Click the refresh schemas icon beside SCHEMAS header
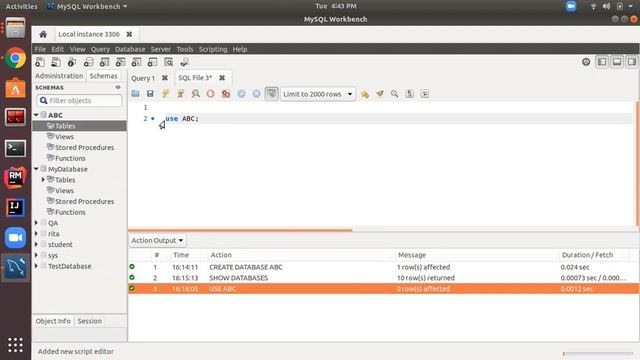Screen dimensions: 640x360 tap(118, 87)
